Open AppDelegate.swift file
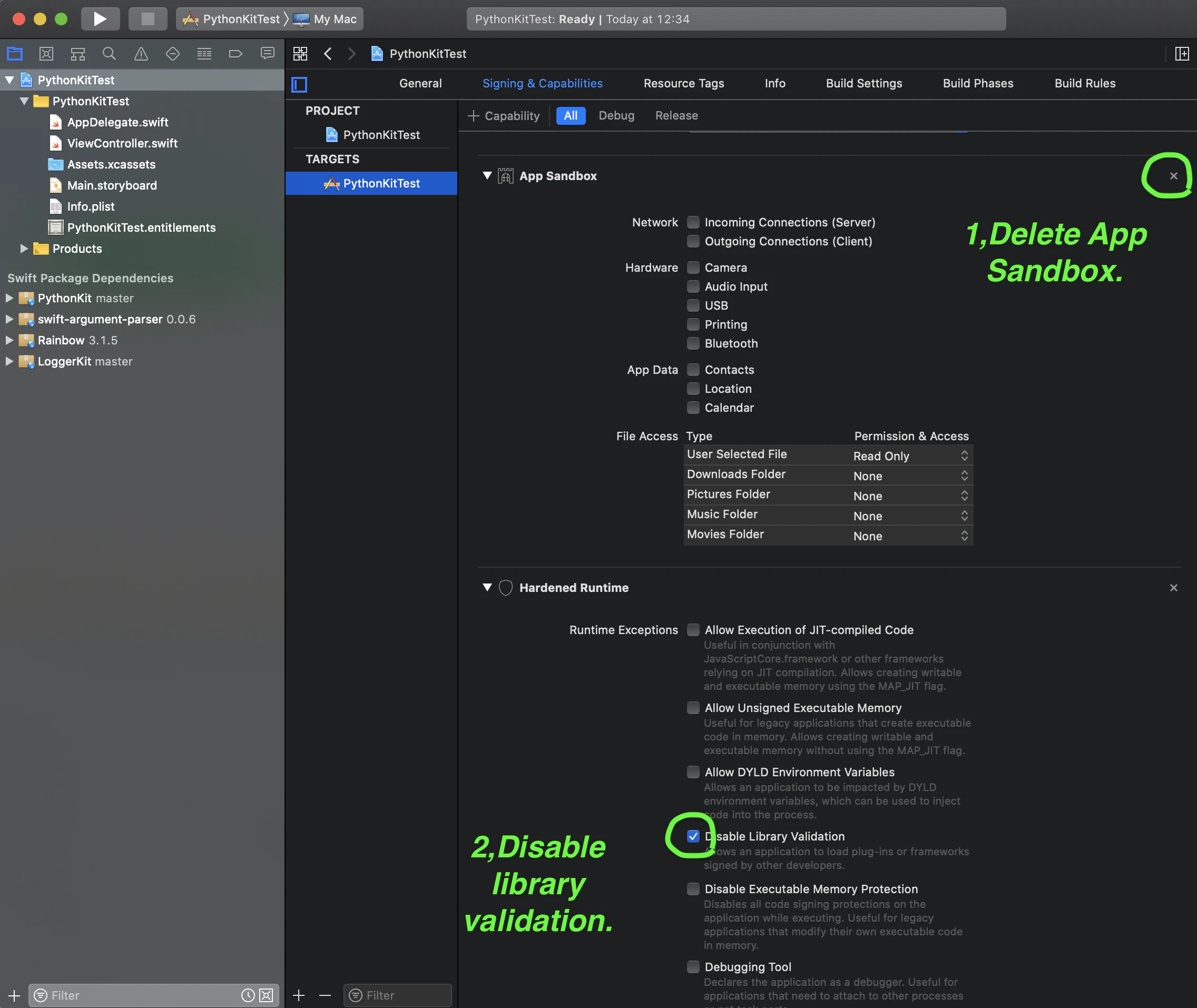Image resolution: width=1197 pixels, height=1008 pixels. coord(117,122)
